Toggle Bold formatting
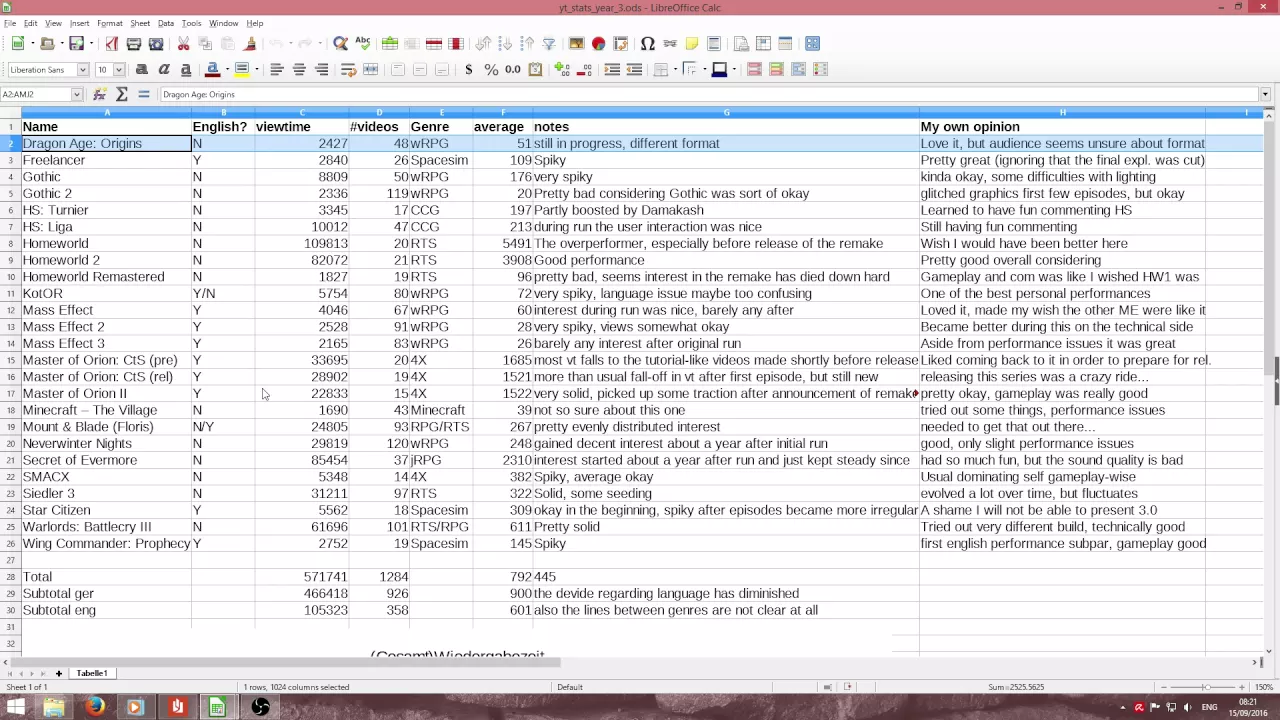Screen dimensions: 1280x720 (141, 70)
